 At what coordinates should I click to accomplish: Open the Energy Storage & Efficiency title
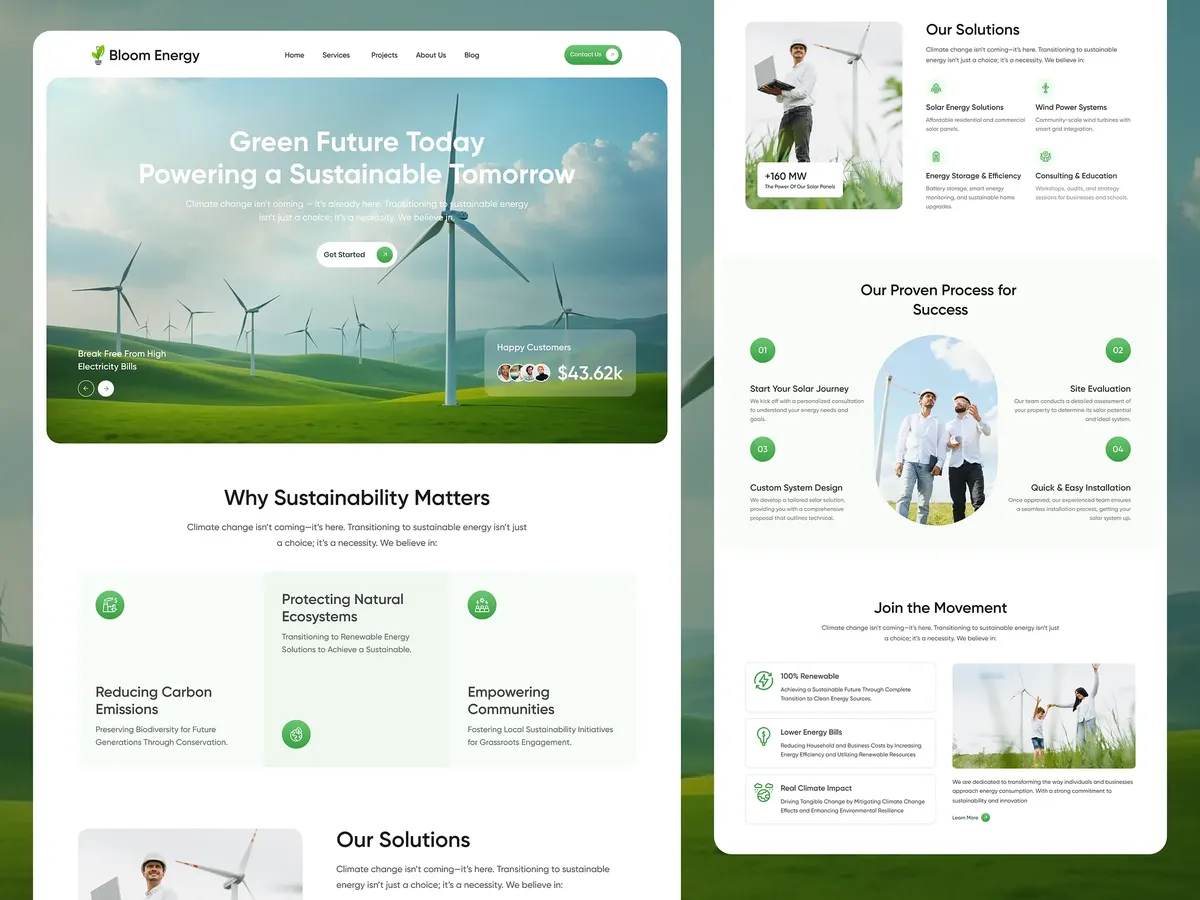tap(973, 176)
